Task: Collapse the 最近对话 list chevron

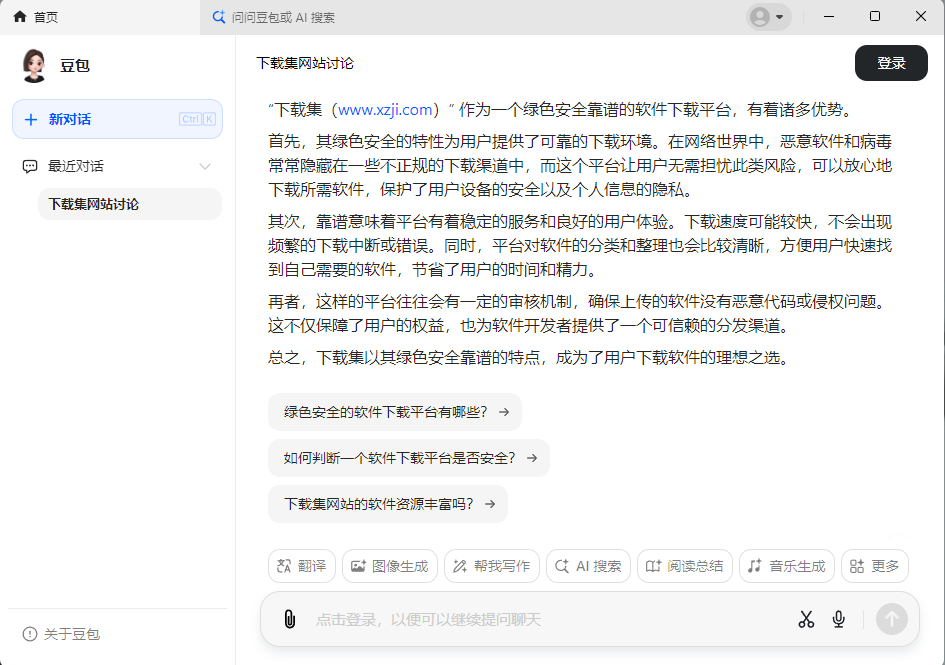Action: click(205, 166)
